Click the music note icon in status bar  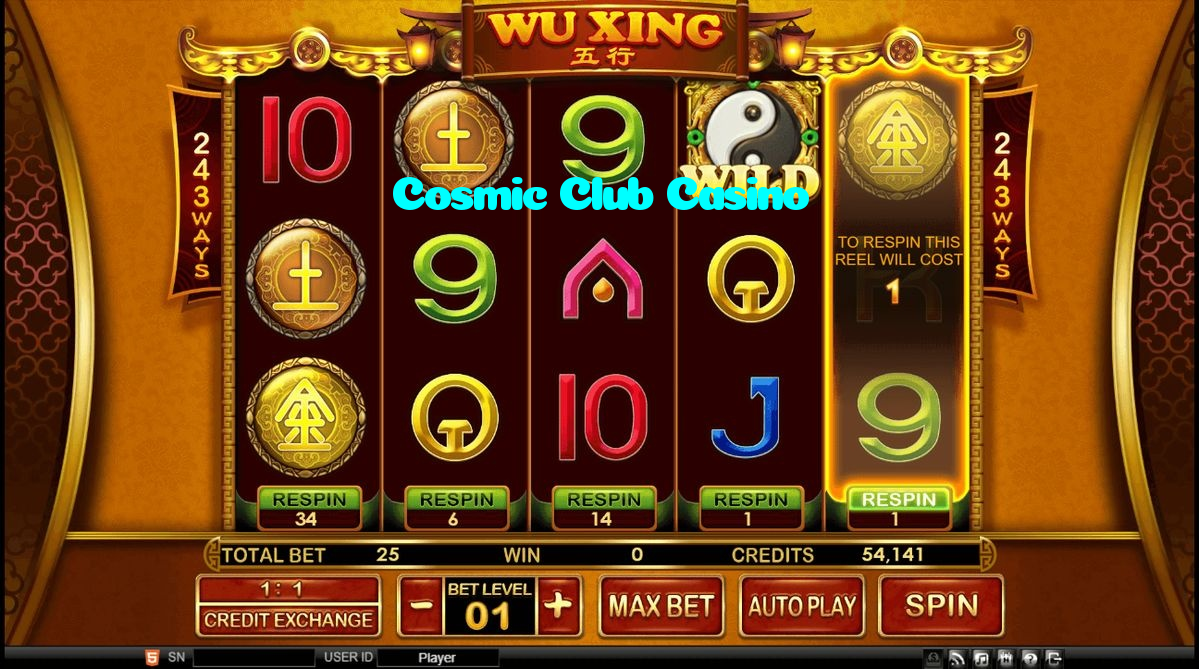[981, 658]
